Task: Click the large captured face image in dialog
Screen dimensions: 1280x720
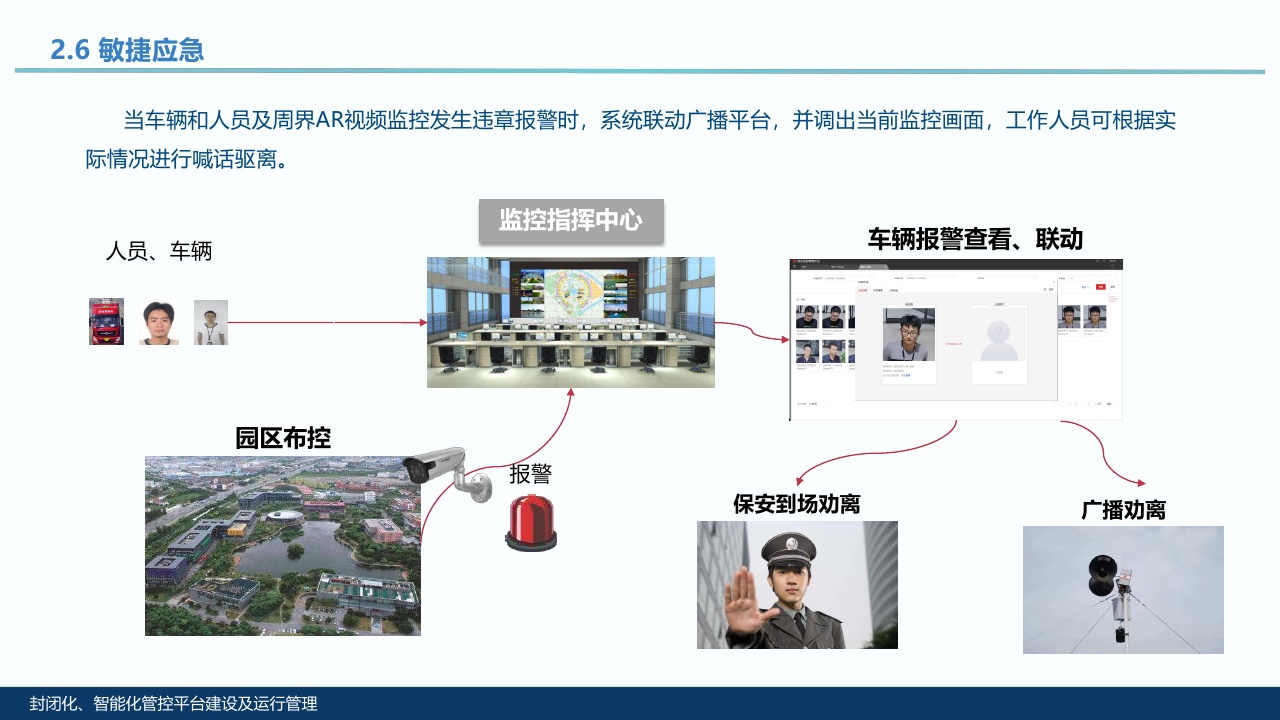Action: point(909,336)
